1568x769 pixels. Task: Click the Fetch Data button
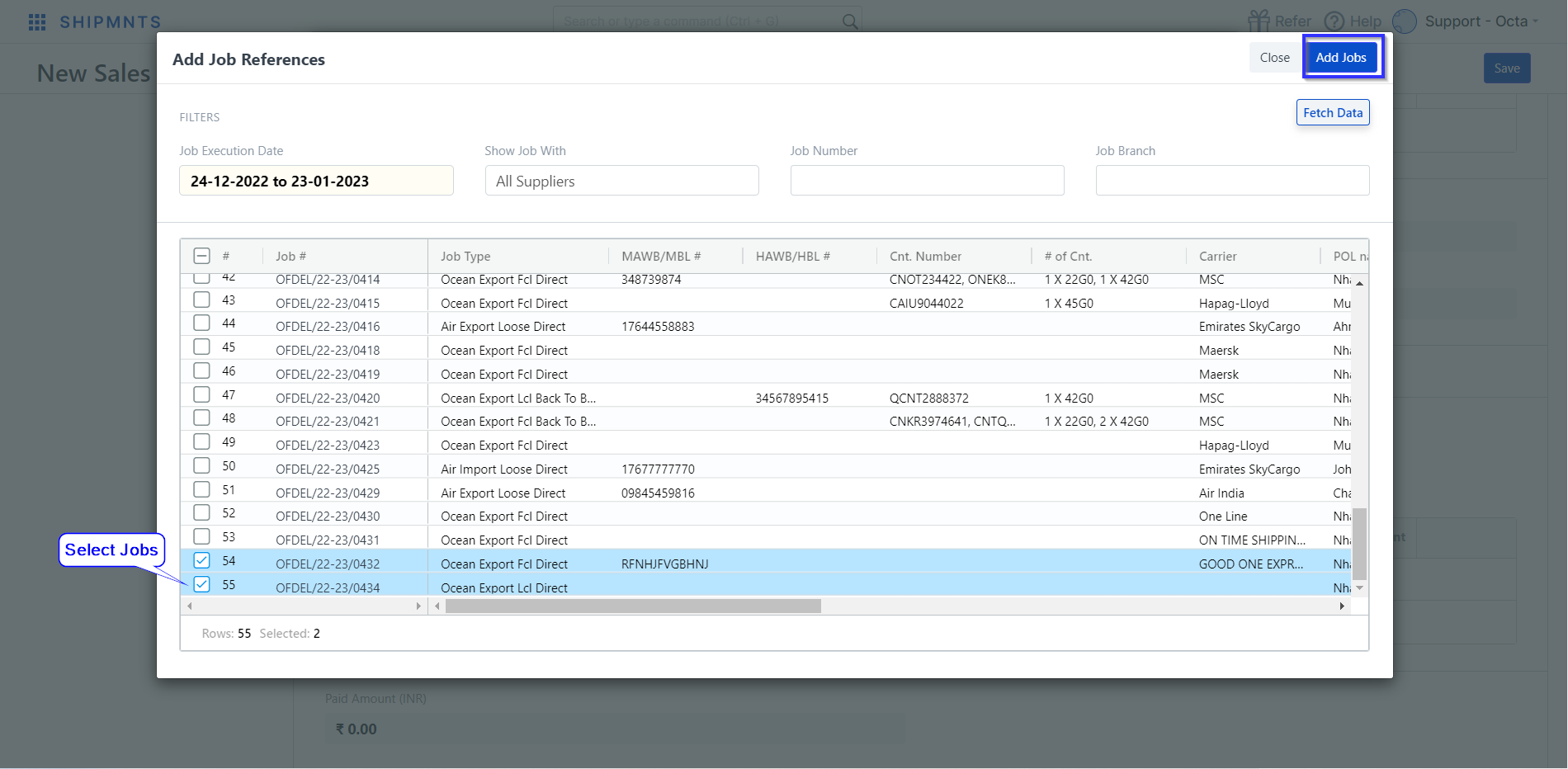(1333, 113)
